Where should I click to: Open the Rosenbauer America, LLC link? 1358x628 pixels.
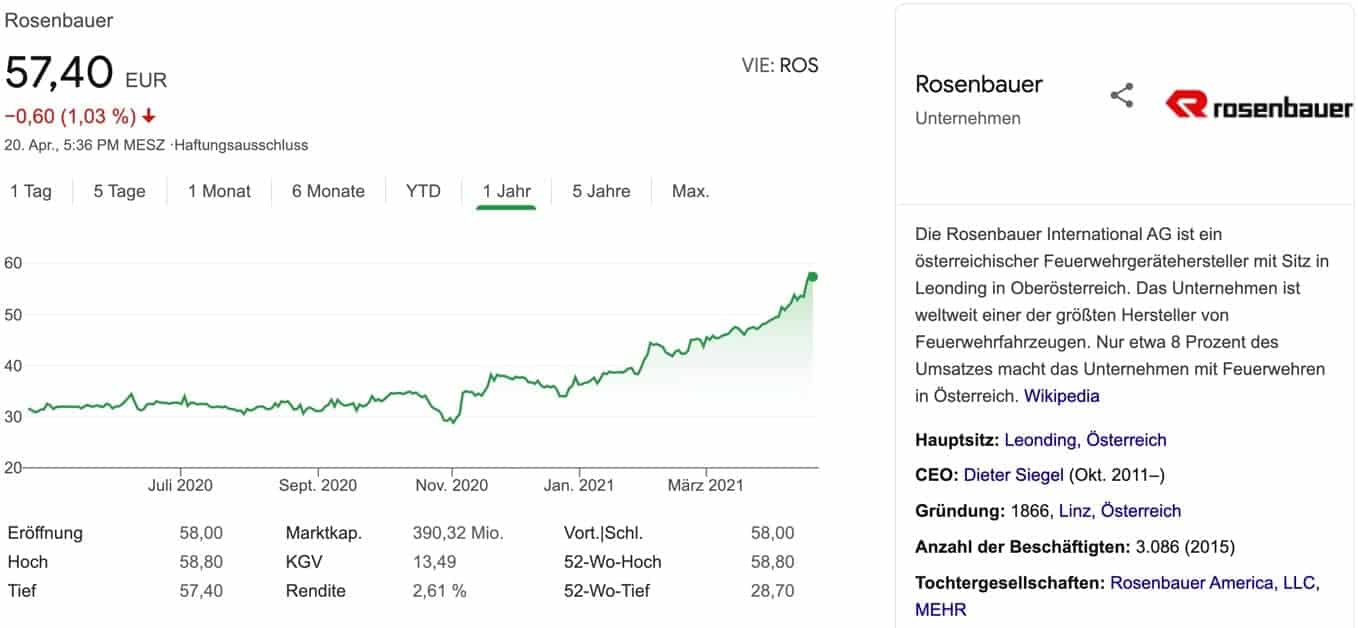(1215, 583)
